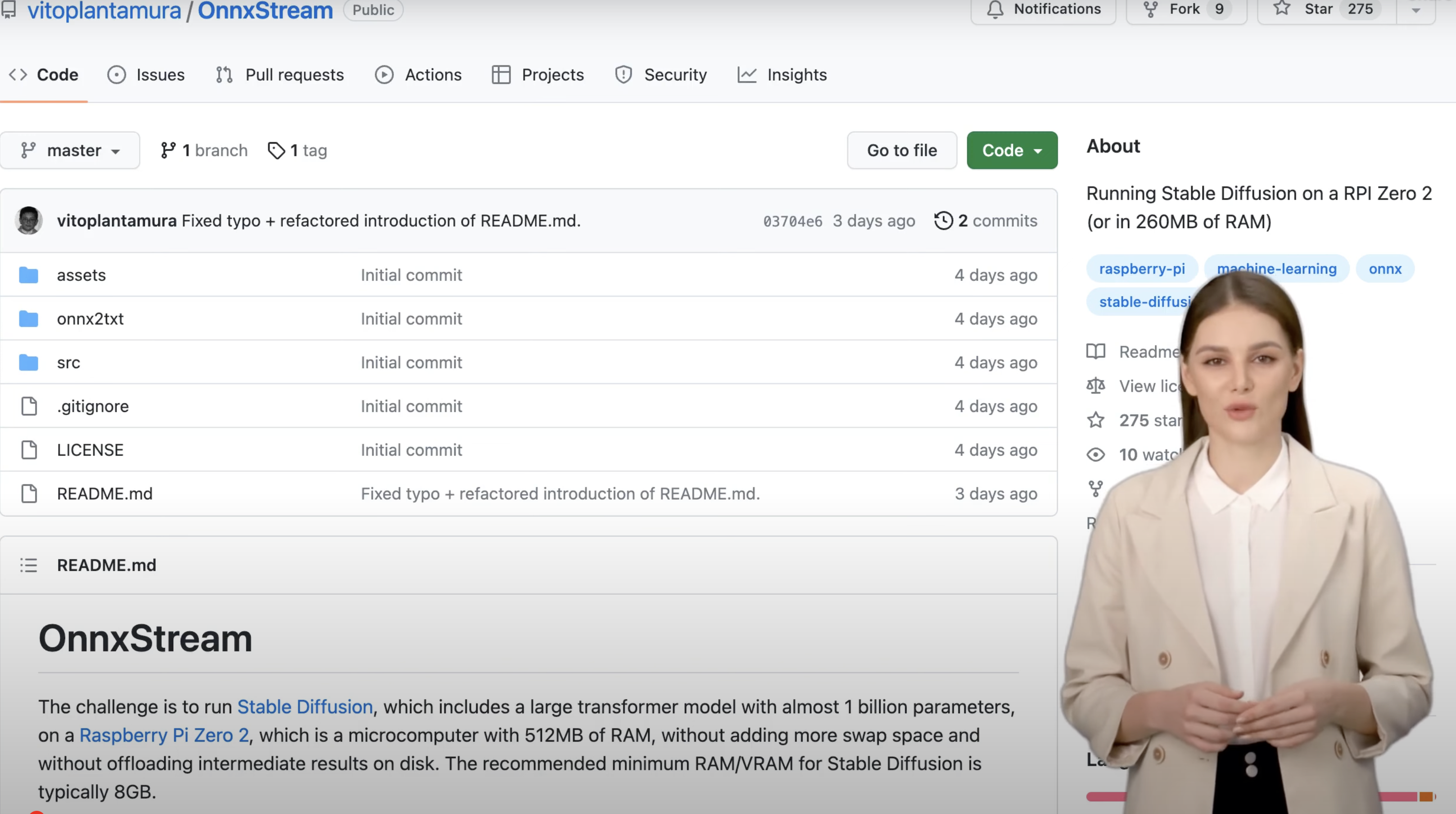Click the src folder icon
1456x814 pixels.
[x=28, y=362]
